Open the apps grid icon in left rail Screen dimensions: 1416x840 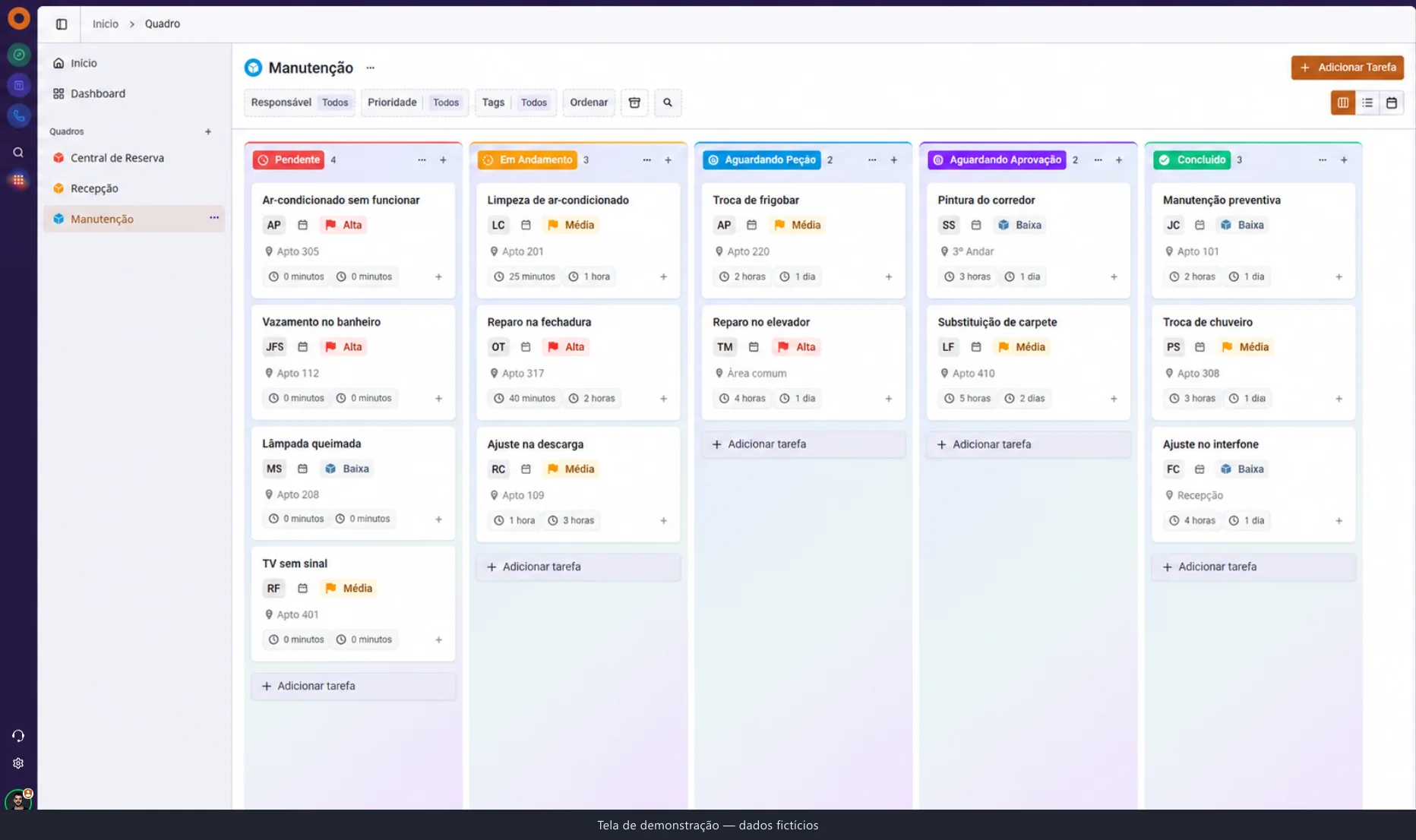tap(18, 180)
